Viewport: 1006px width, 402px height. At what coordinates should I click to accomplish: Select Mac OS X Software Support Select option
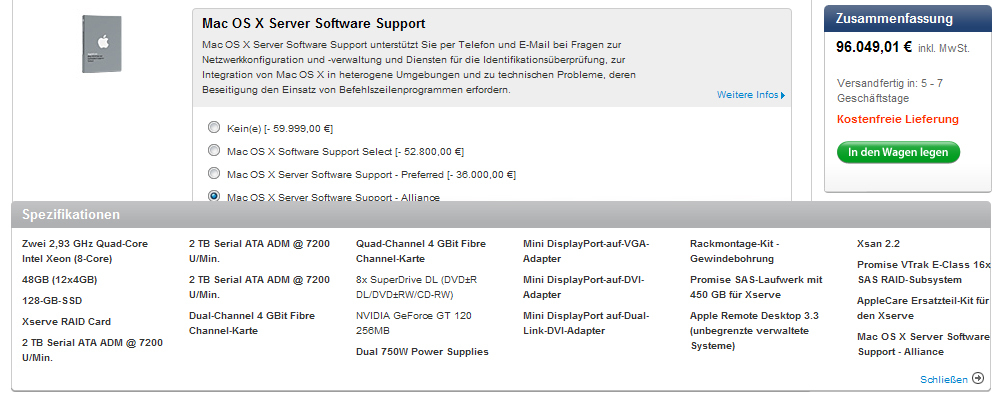click(x=214, y=150)
